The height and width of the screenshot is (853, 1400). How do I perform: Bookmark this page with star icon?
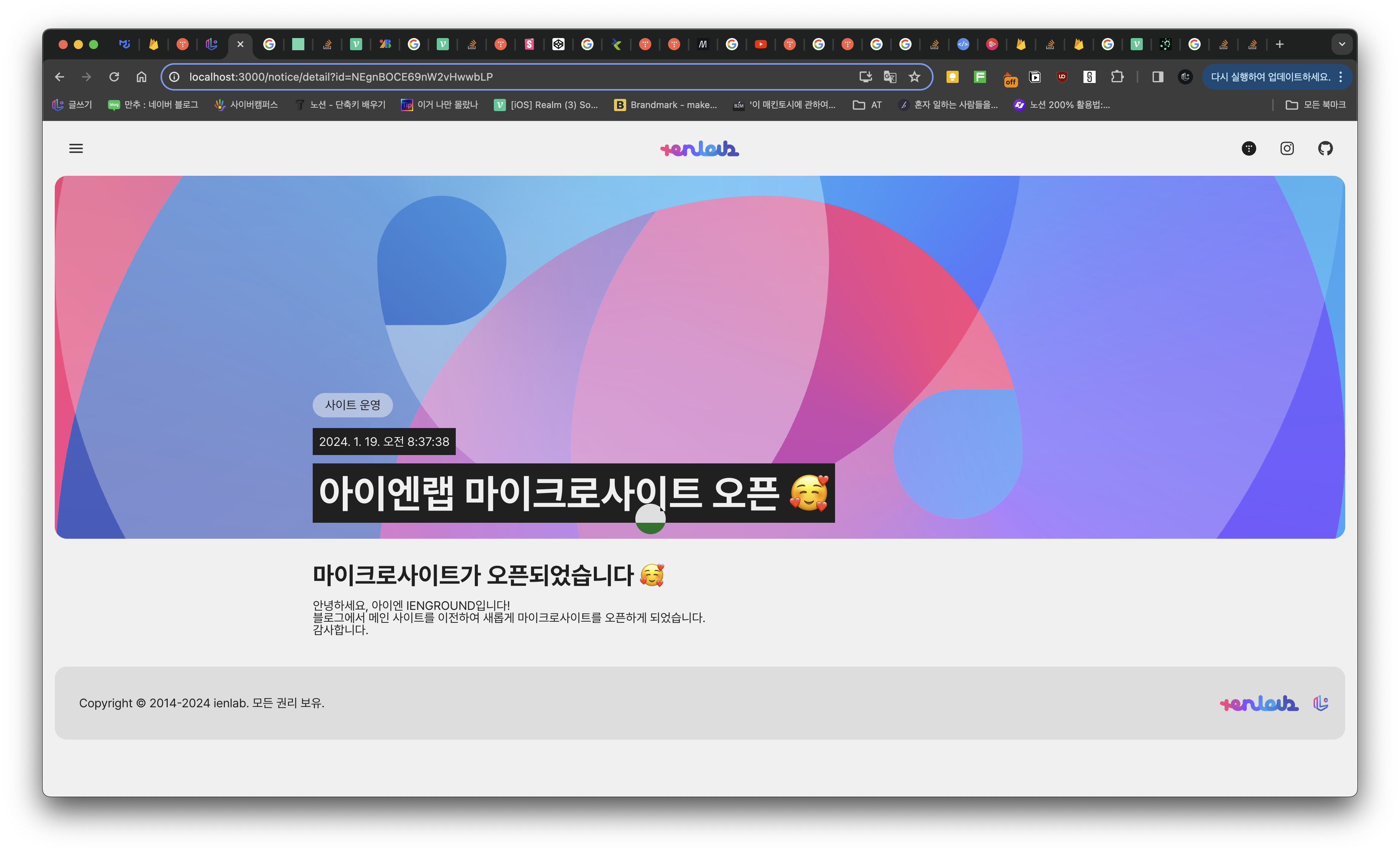914,77
